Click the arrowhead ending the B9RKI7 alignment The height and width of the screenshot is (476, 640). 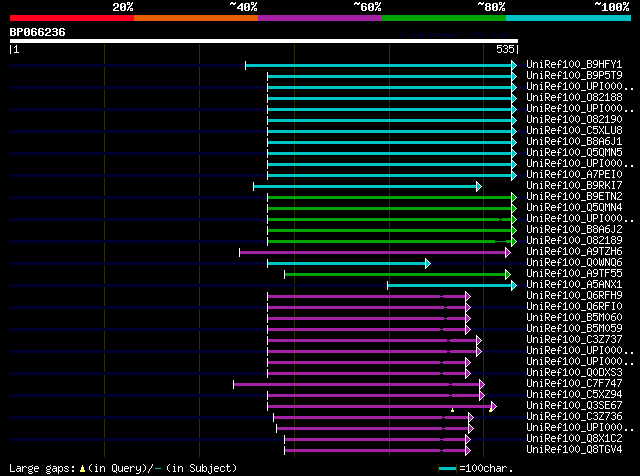479,187
